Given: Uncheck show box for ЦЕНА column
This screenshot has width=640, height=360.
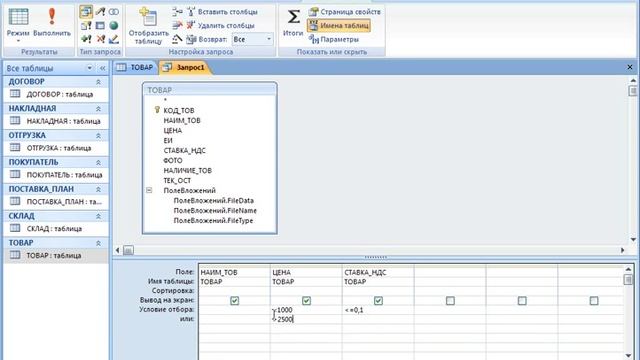Looking at the screenshot, I should click(307, 301).
